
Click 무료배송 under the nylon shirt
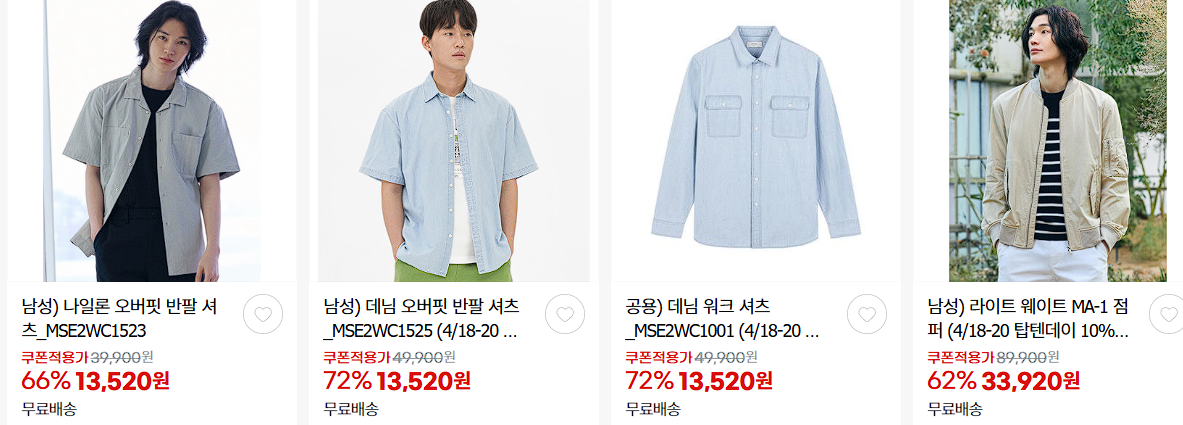[x=49, y=410]
